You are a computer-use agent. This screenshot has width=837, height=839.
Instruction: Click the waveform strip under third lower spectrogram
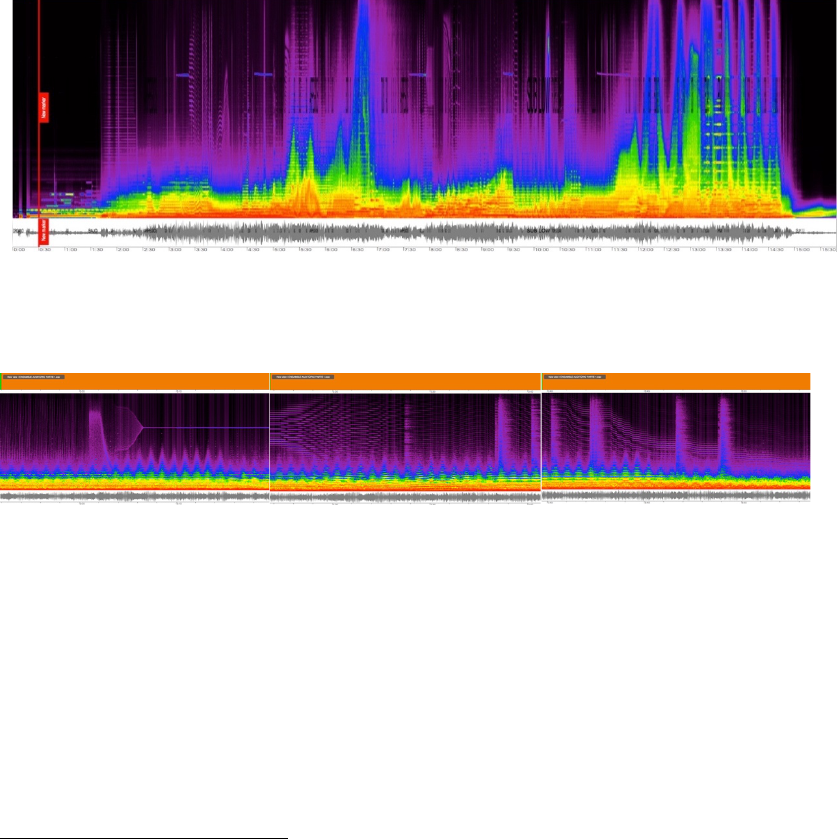[x=675, y=495]
